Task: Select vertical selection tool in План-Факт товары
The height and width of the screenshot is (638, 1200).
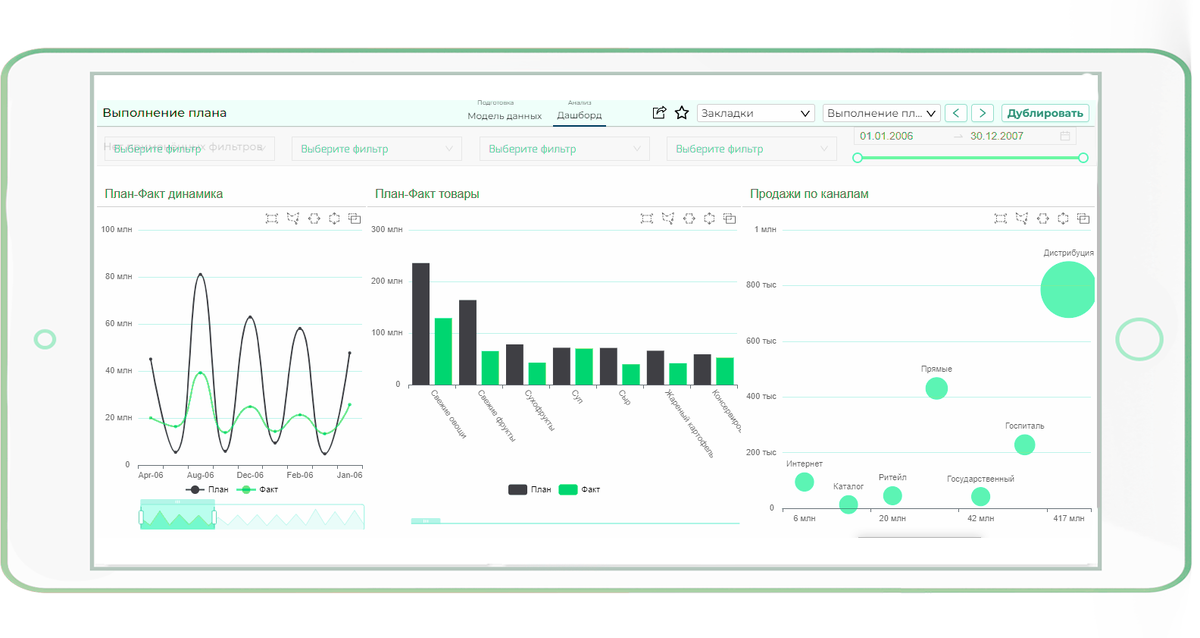Action: click(710, 218)
